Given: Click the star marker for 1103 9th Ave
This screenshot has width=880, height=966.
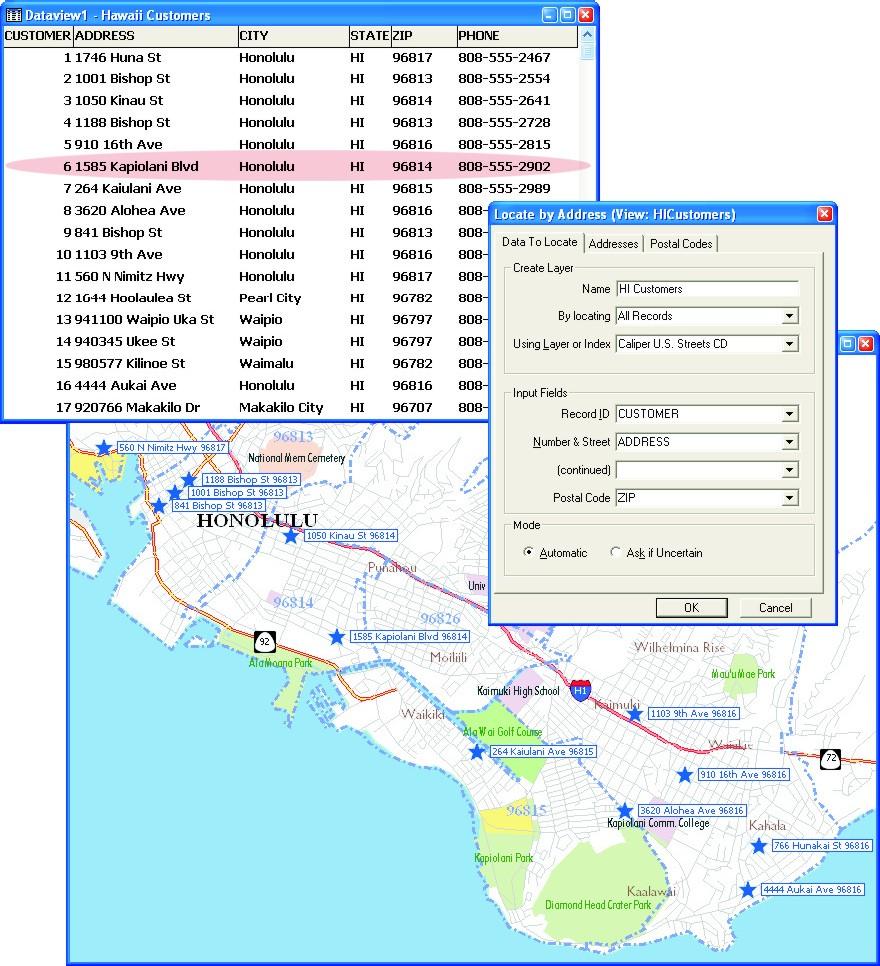Looking at the screenshot, I should pyautogui.click(x=635, y=714).
